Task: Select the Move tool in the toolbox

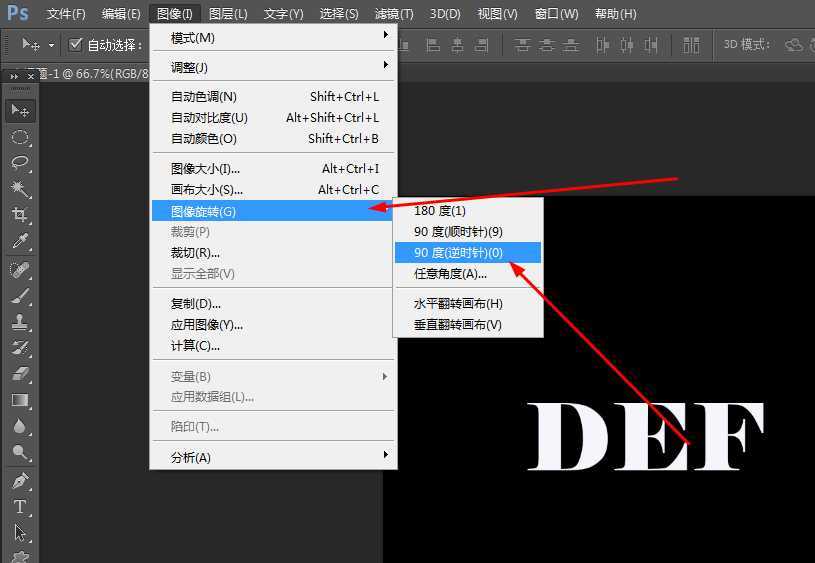Action: click(x=20, y=110)
